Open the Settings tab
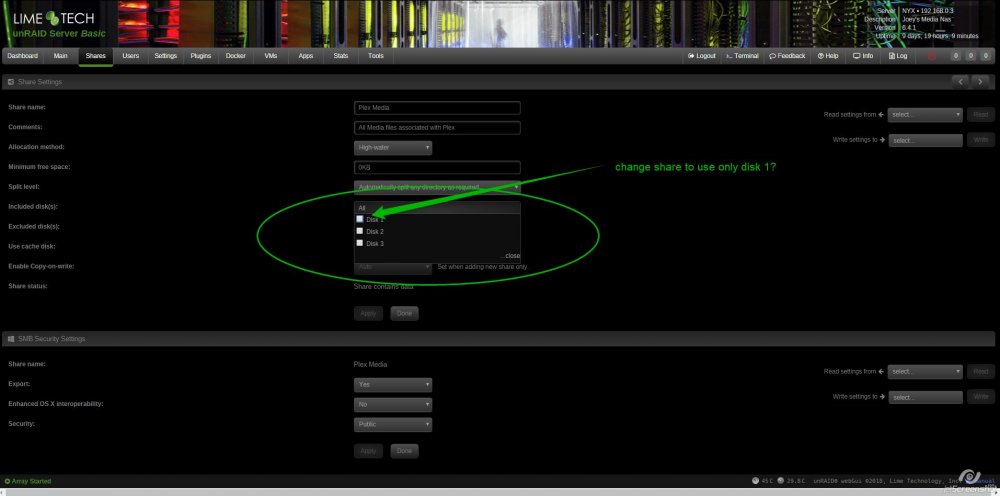1000x496 pixels. click(x=166, y=56)
